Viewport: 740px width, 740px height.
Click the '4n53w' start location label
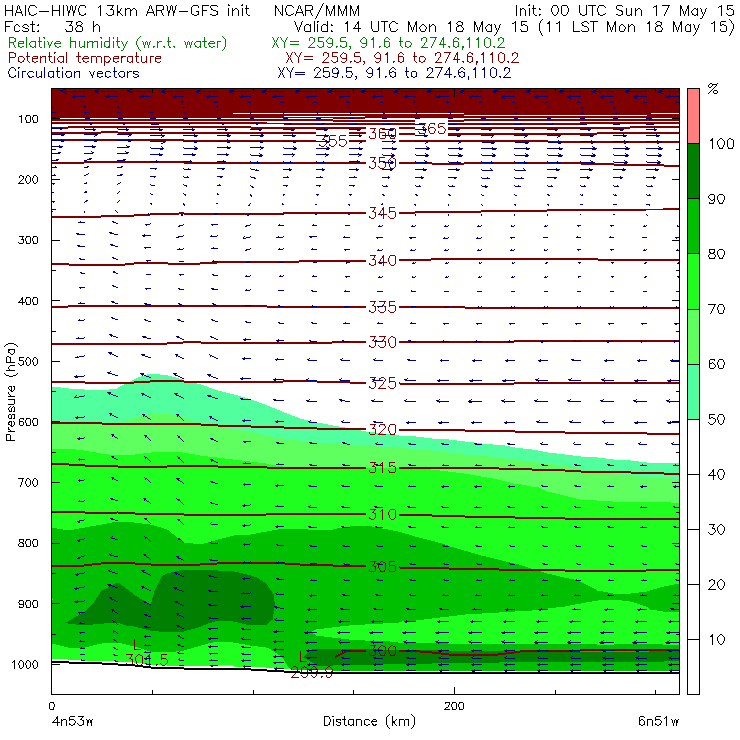(x=71, y=721)
